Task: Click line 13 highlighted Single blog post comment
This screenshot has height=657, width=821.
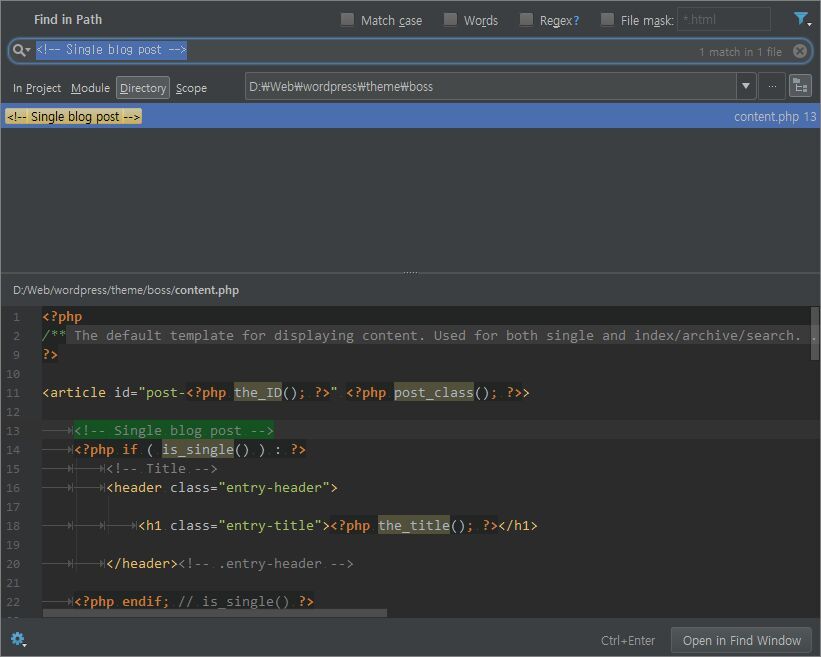Action: [174, 430]
